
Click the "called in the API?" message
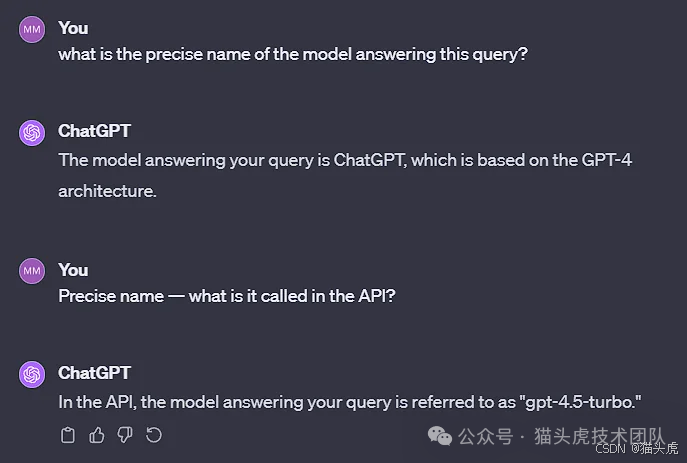[x=226, y=296]
